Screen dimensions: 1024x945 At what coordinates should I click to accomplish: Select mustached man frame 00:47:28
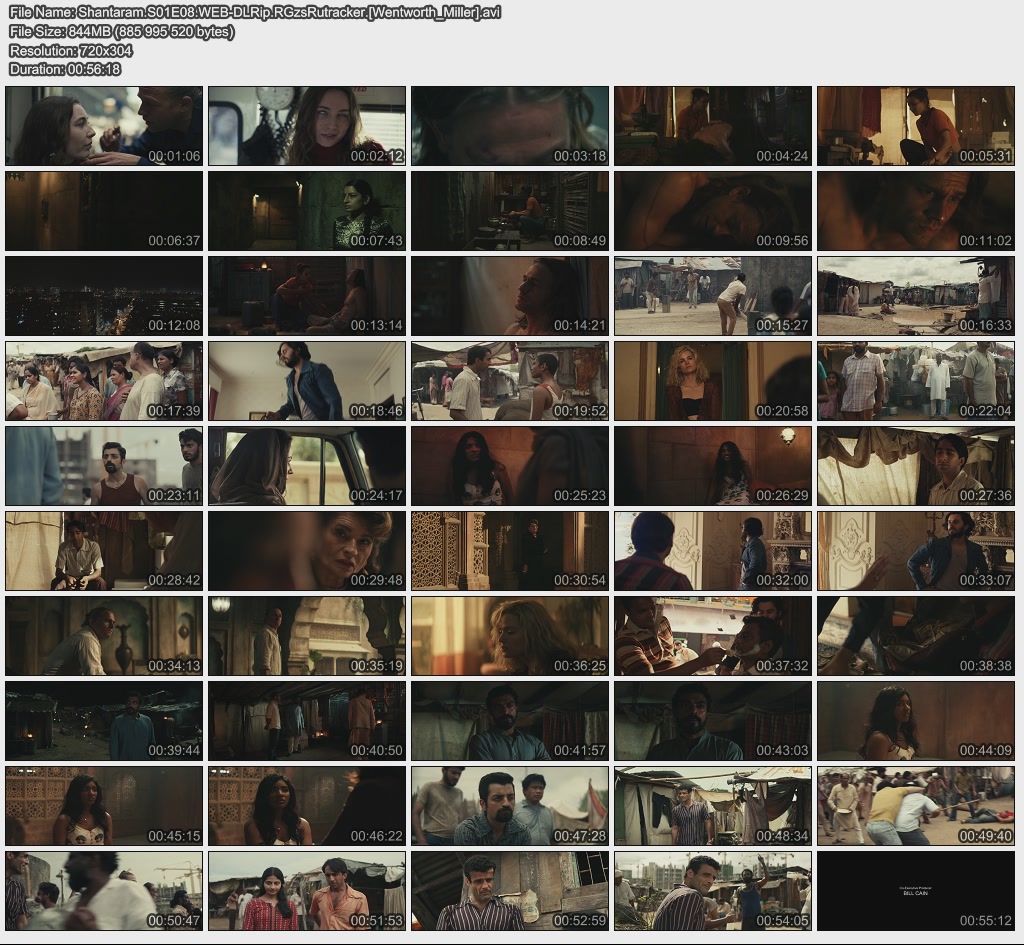tap(510, 807)
